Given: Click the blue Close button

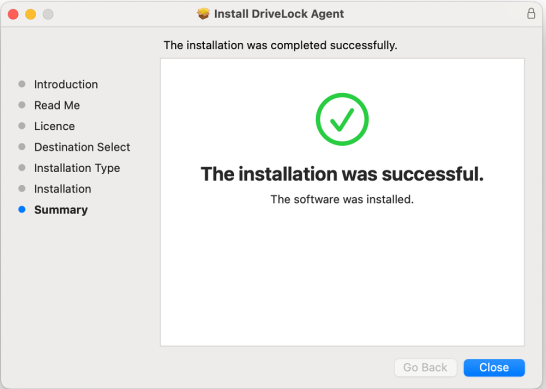Looking at the screenshot, I should 494,367.
